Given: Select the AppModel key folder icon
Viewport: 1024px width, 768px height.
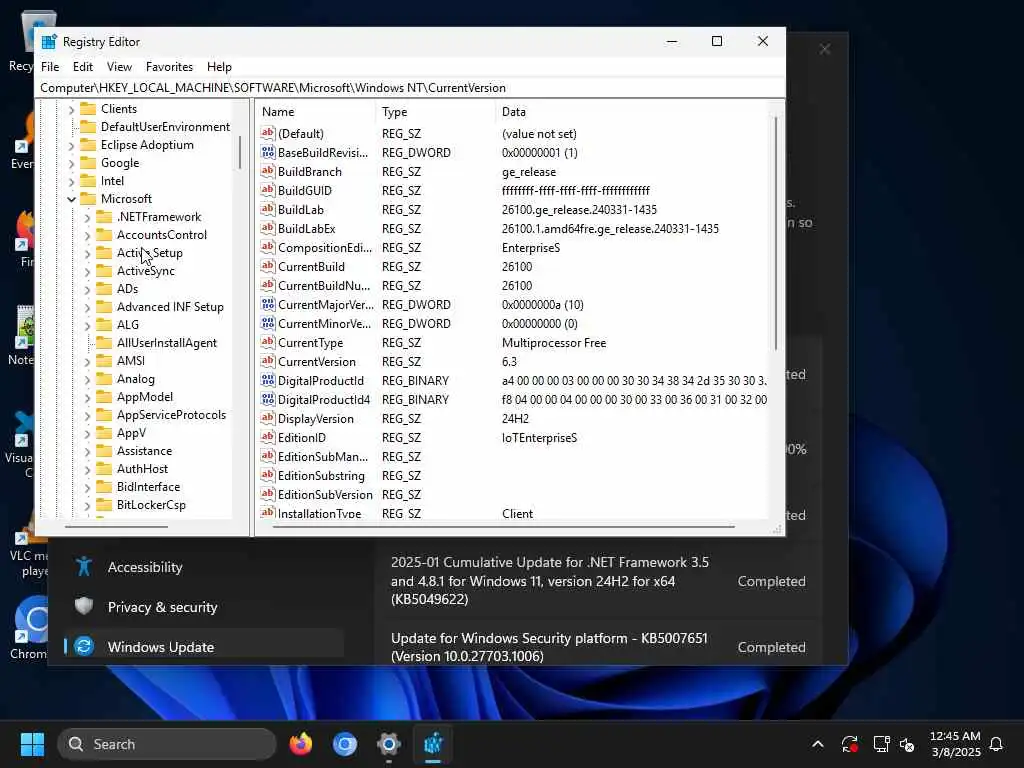Looking at the screenshot, I should click(x=104, y=396).
